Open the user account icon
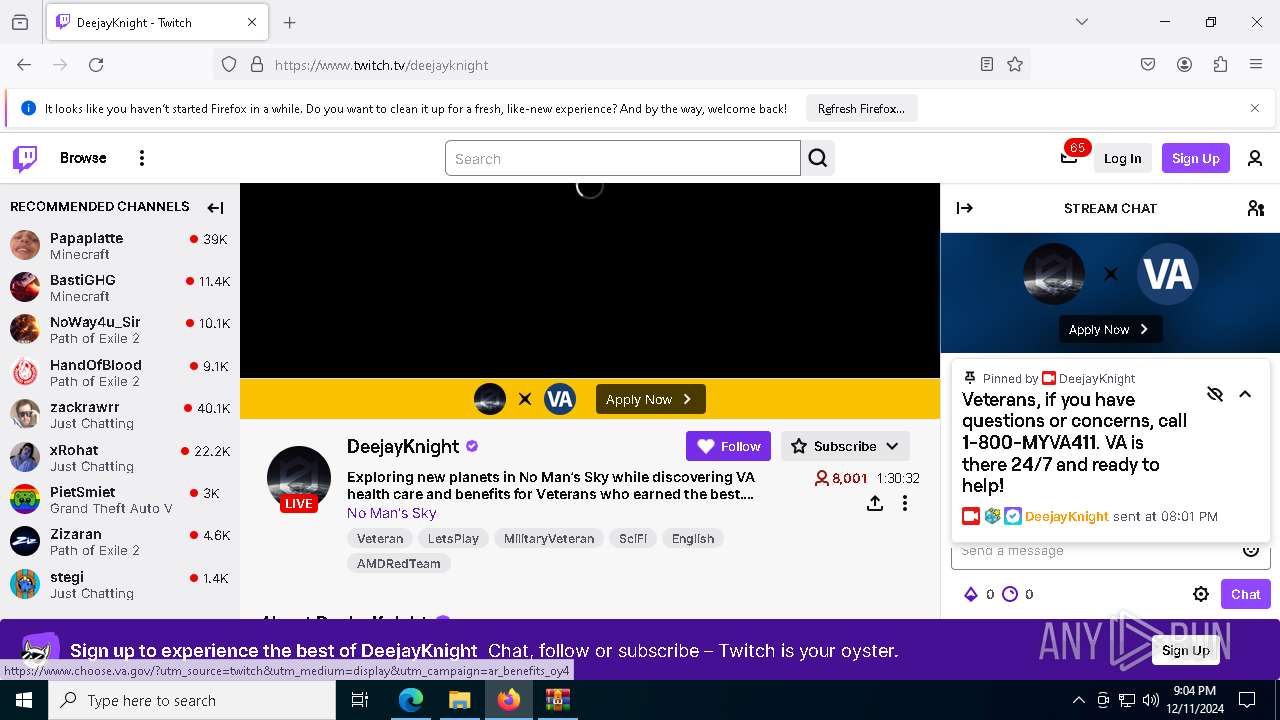 point(1255,158)
